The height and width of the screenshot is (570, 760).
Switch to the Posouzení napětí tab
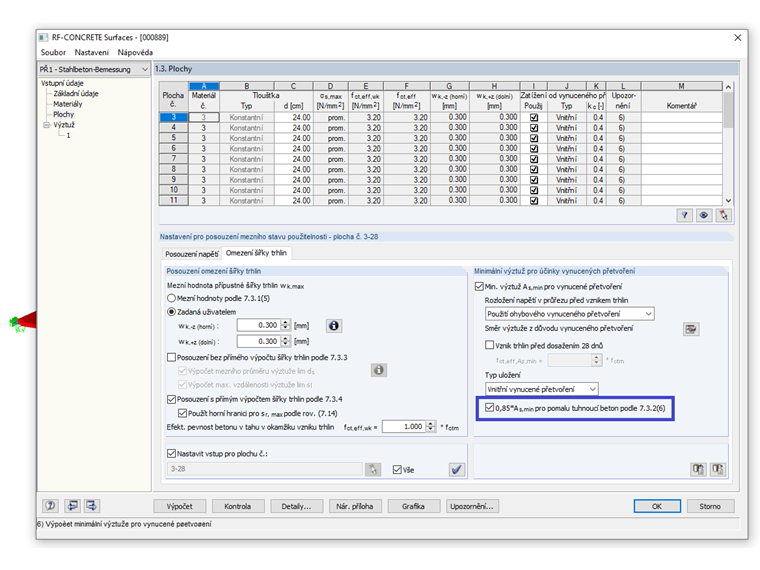(x=192, y=254)
